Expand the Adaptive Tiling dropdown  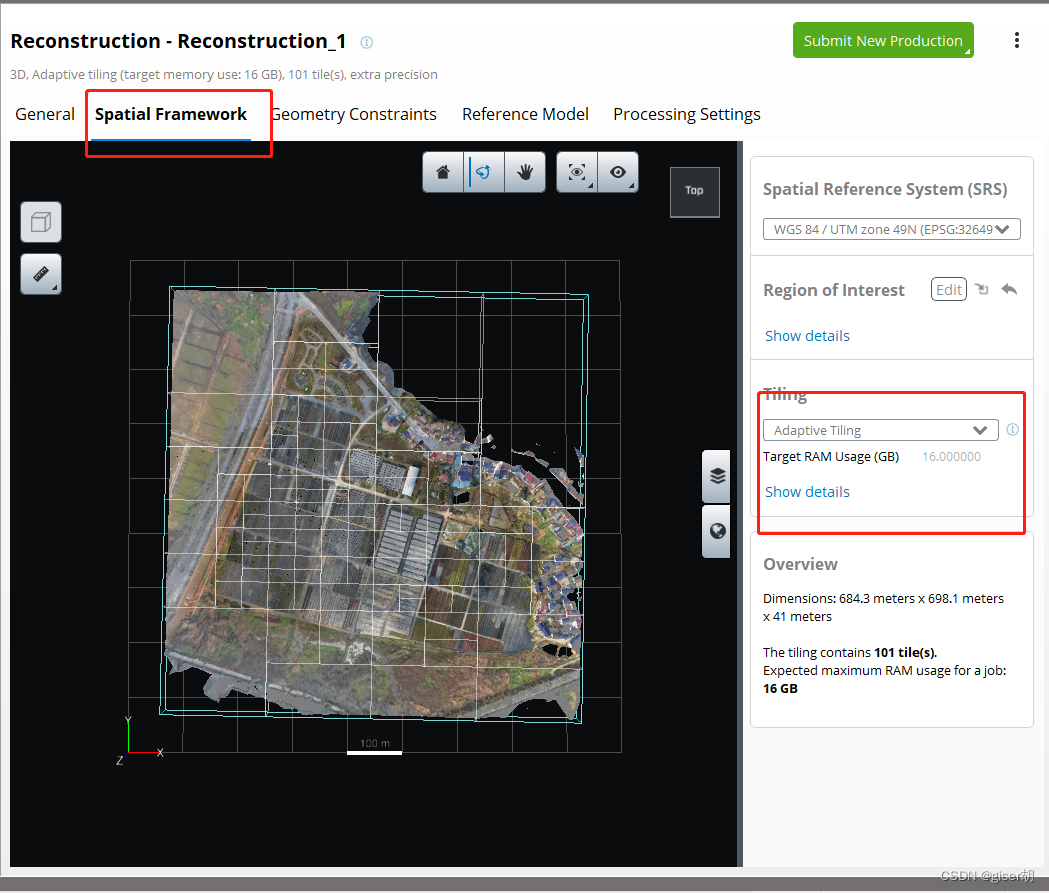880,430
